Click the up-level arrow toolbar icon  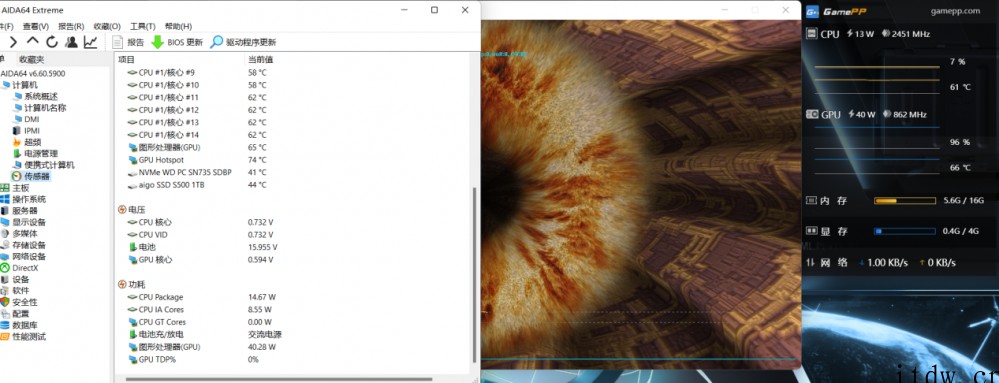pos(32,41)
